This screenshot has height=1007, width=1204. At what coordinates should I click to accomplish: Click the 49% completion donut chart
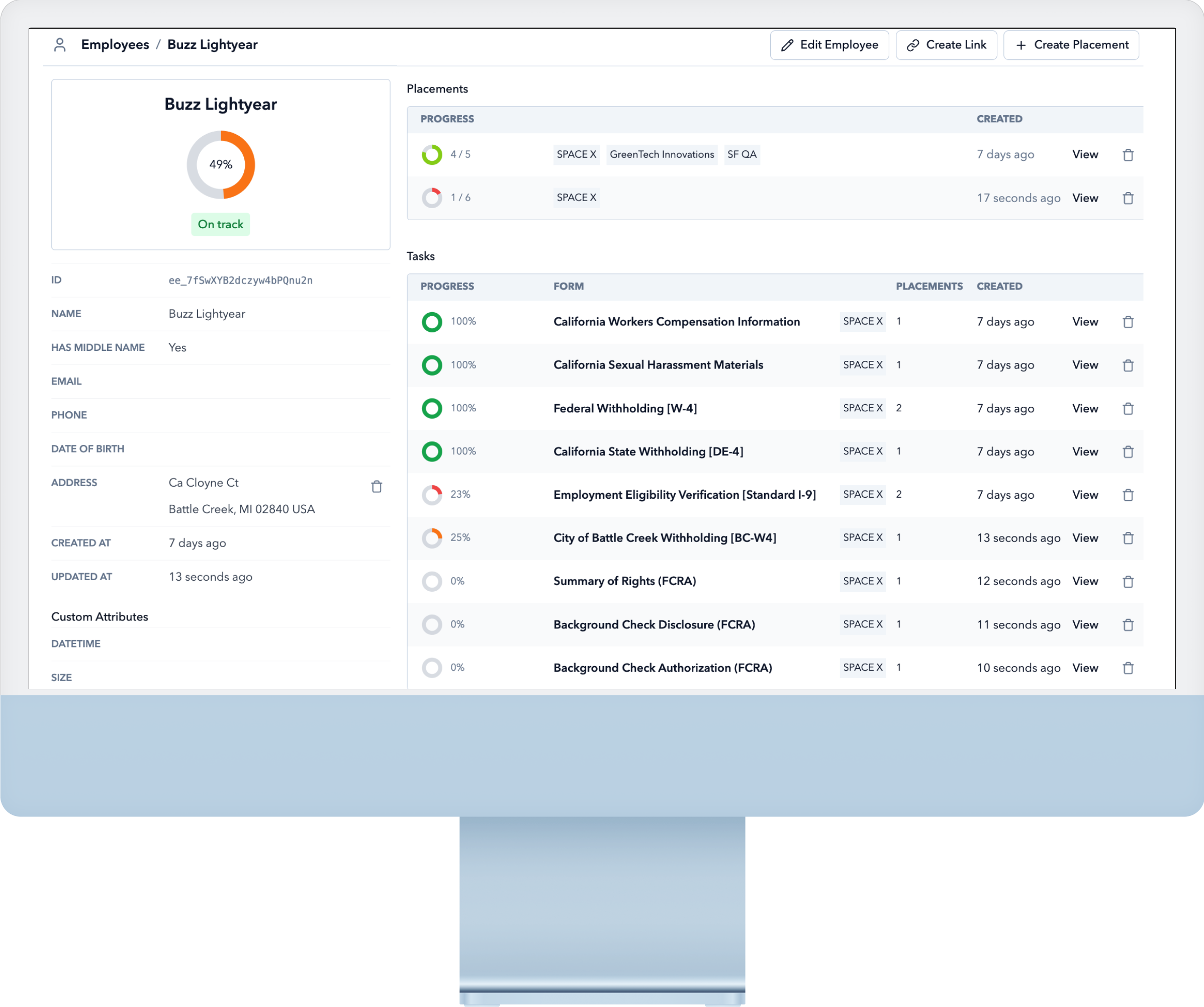221,164
